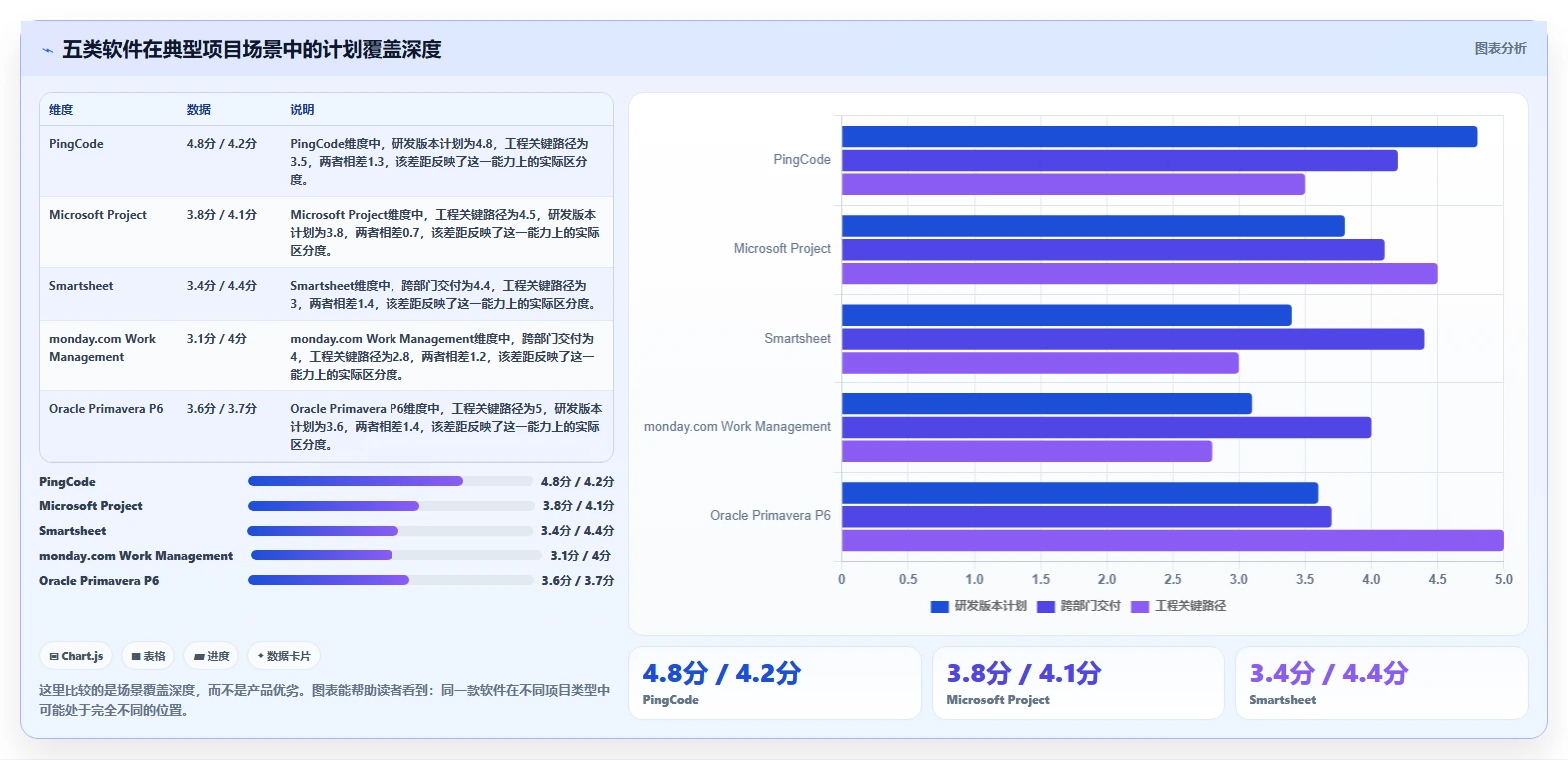This screenshot has height=760, width=1568.
Task: Toggle the 研发版本计划 legend swatch
Action: pyautogui.click(x=939, y=606)
